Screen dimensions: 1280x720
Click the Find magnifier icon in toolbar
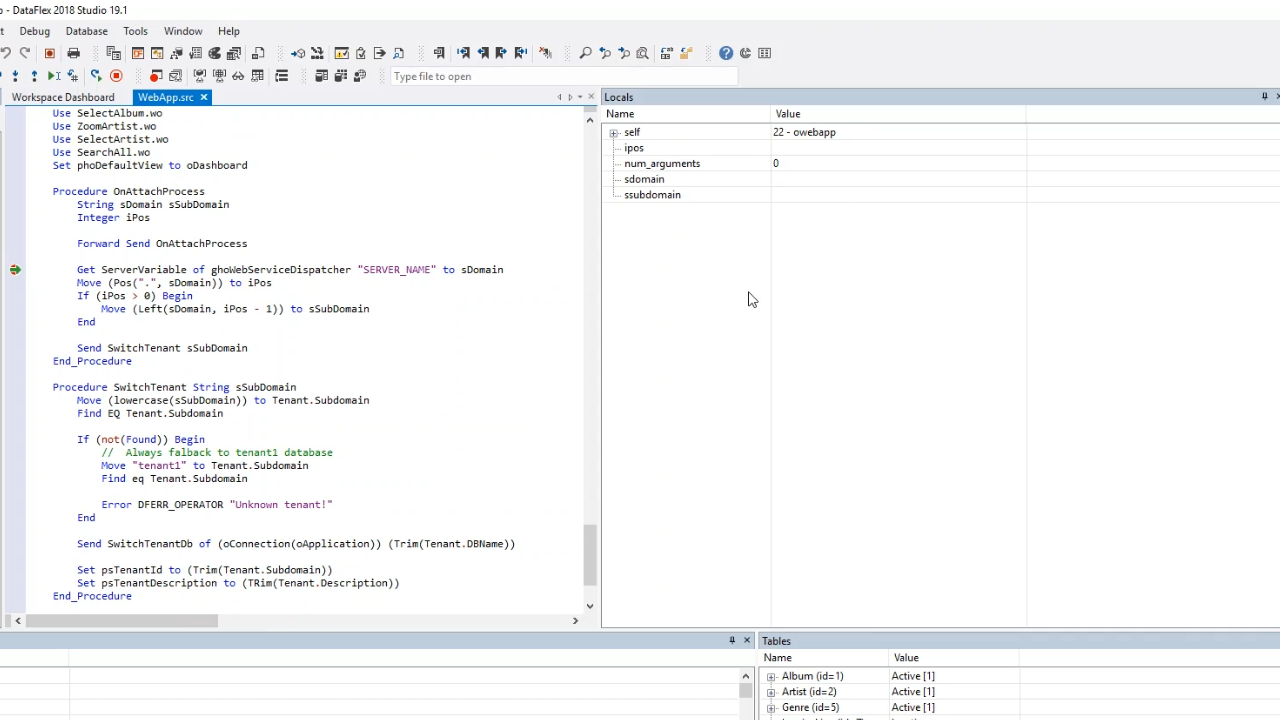[x=586, y=53]
